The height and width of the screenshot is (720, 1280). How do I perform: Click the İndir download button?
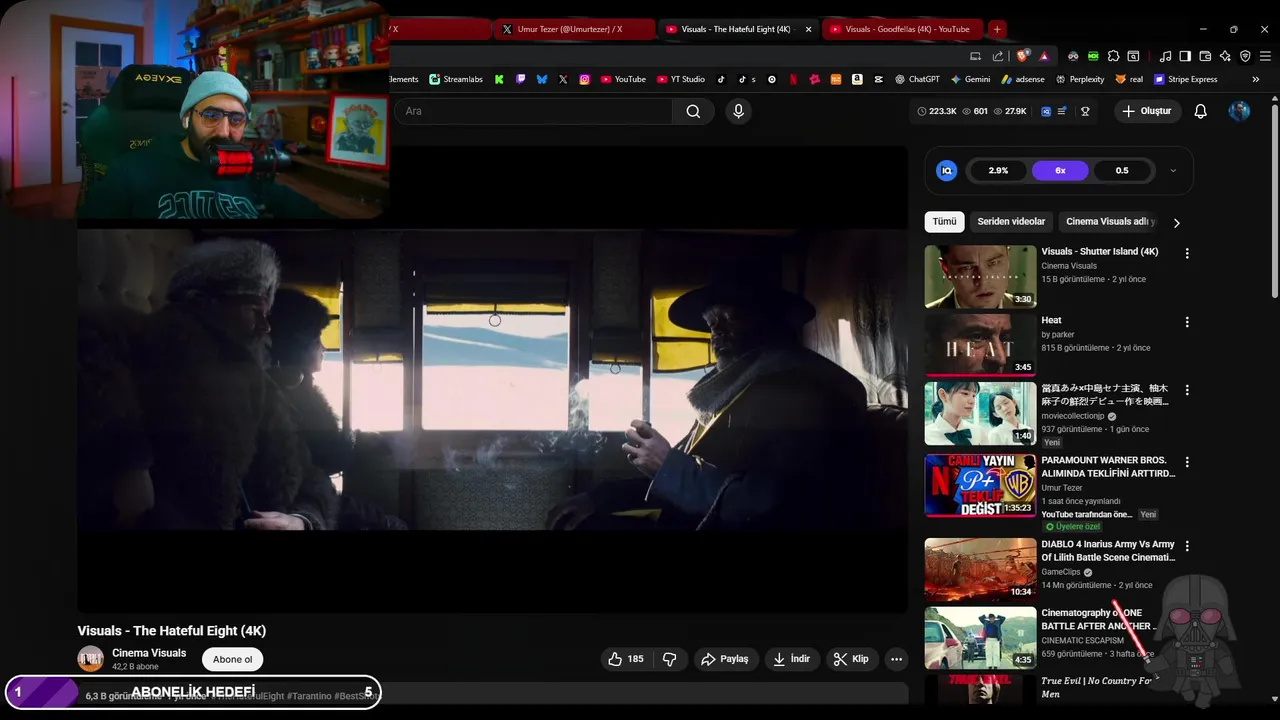(x=792, y=659)
